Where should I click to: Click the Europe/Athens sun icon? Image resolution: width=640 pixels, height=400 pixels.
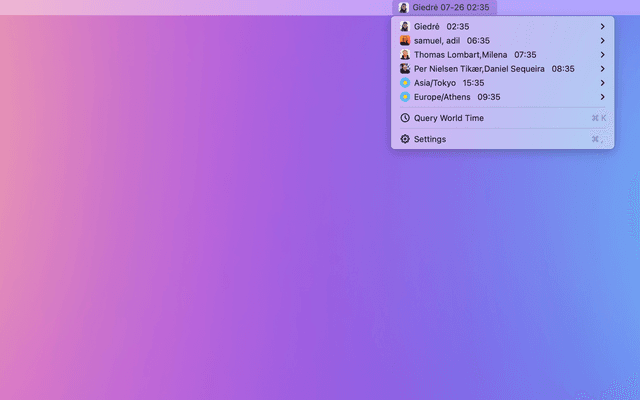tap(405, 97)
